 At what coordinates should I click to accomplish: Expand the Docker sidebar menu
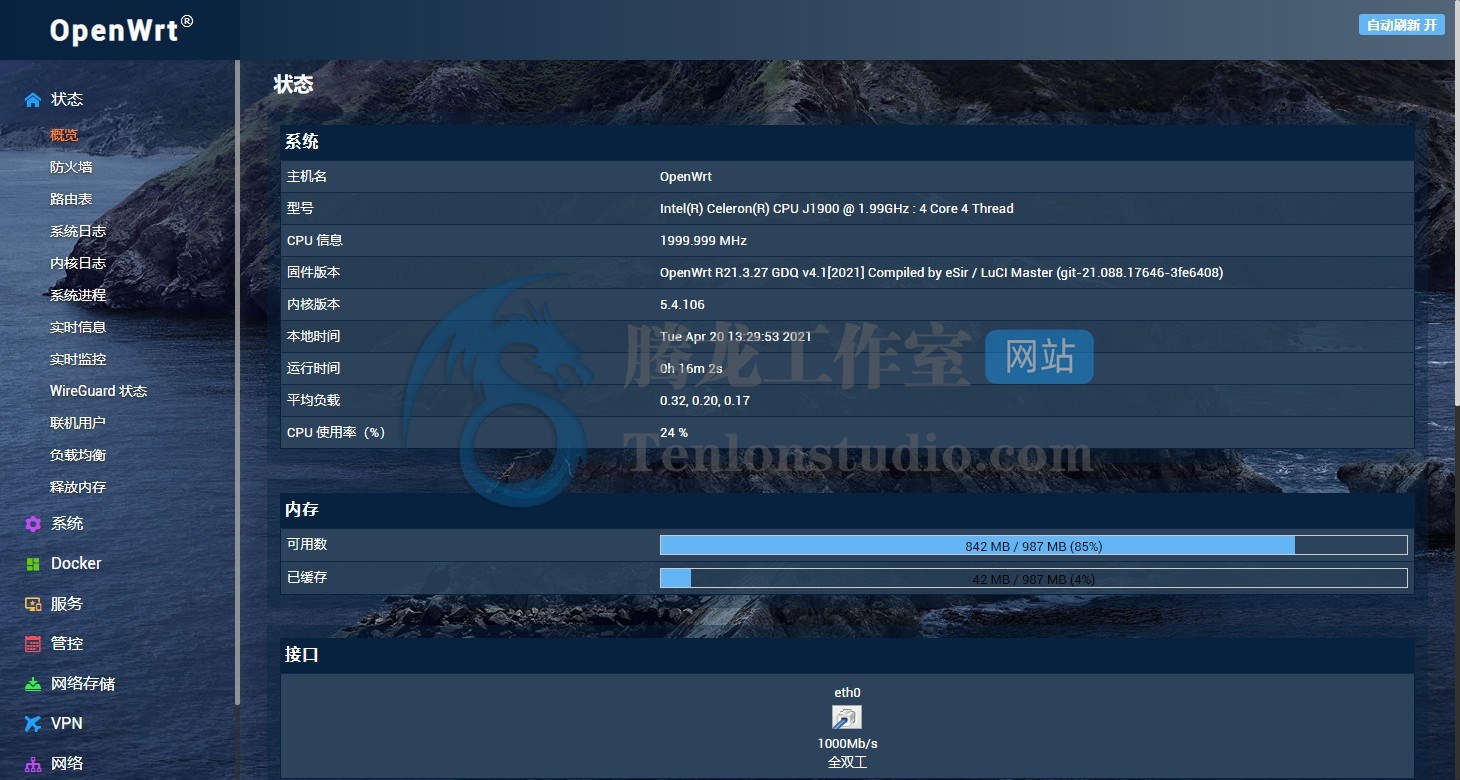[76, 563]
